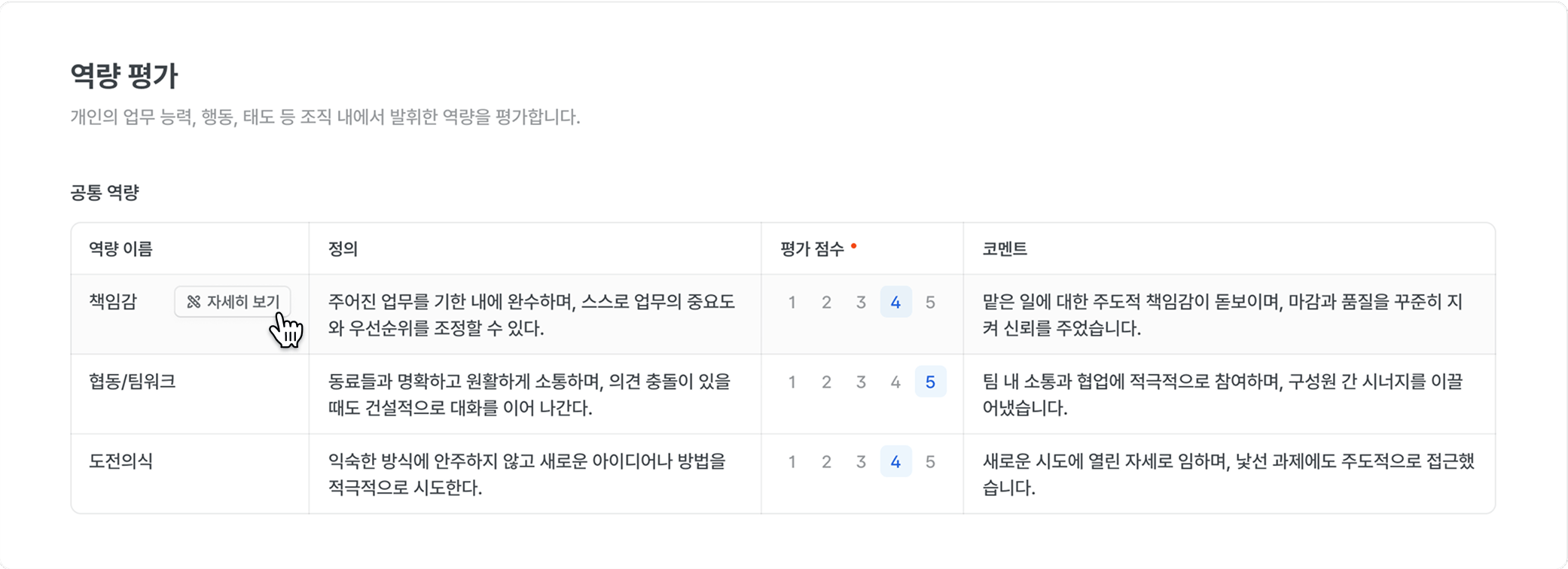
Task: Click the 협동/팀워크 comment text field
Action: [x=1228, y=394]
